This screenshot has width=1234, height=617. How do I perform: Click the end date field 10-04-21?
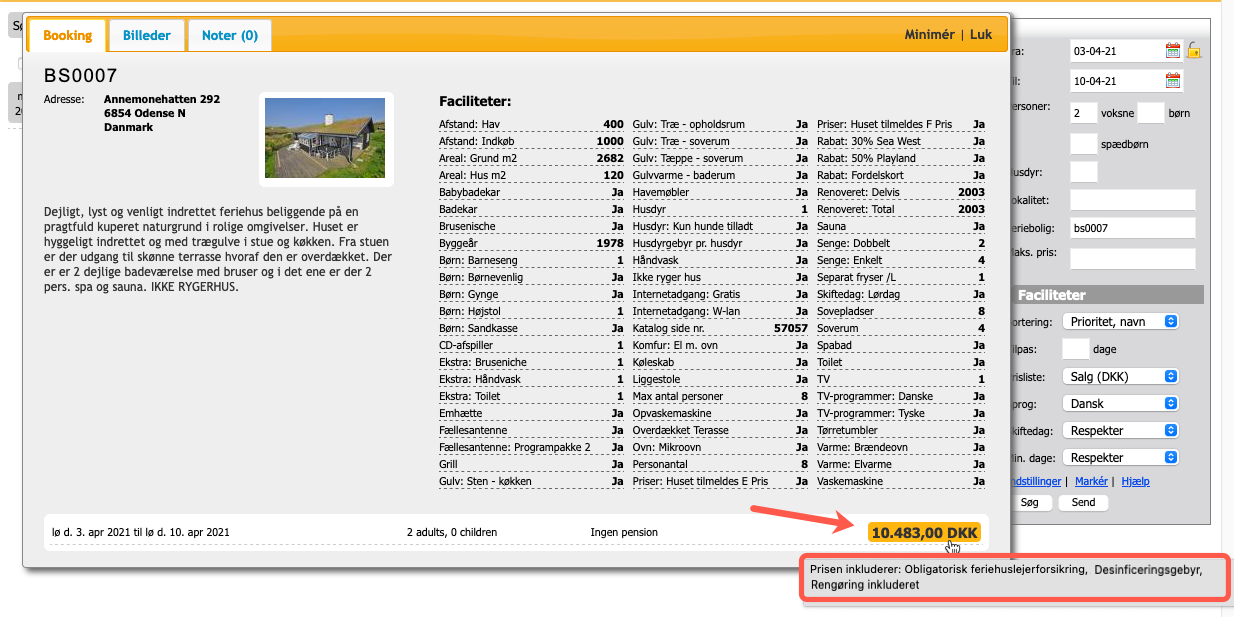coord(1115,81)
